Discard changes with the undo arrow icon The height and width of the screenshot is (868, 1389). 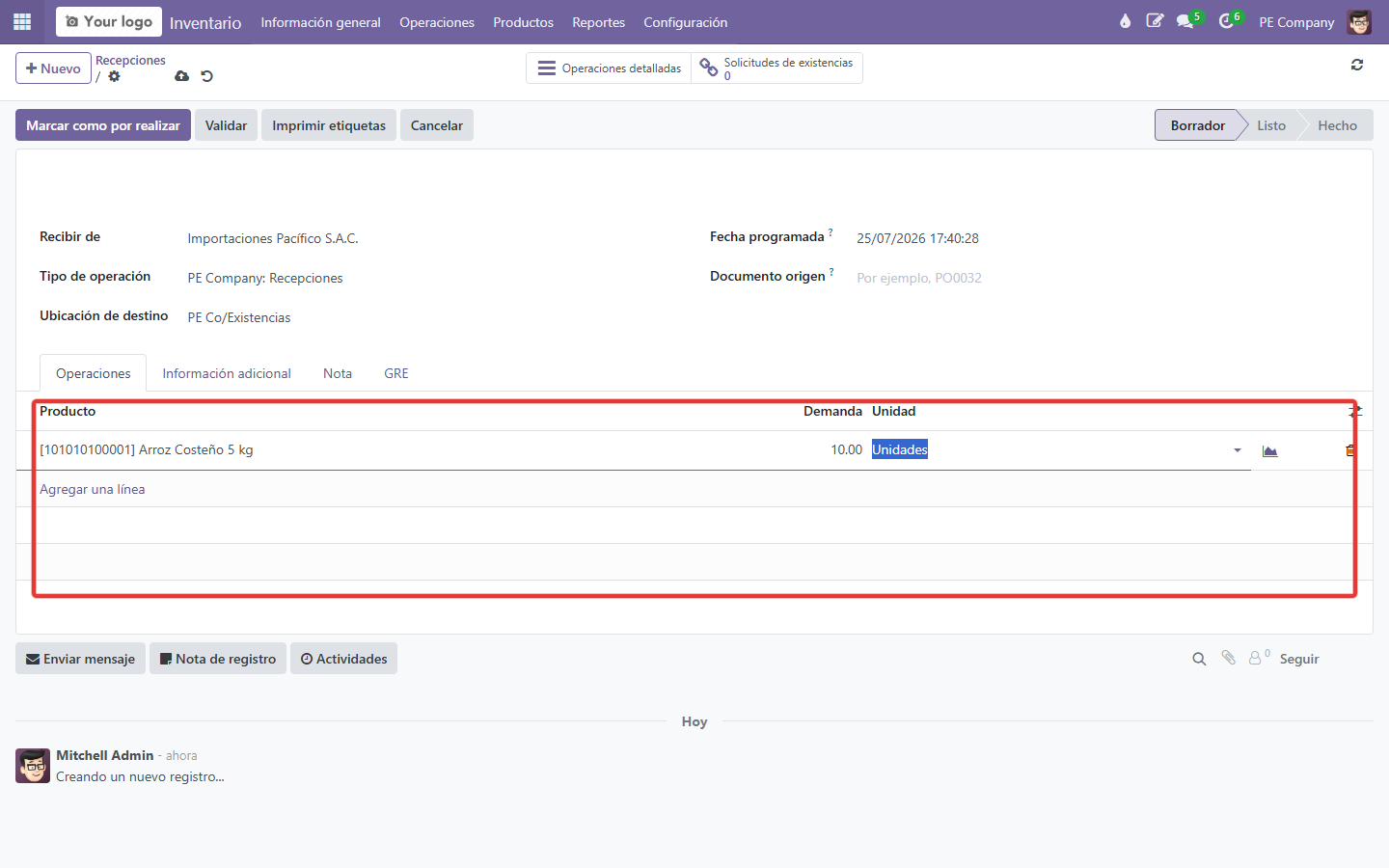point(206,76)
